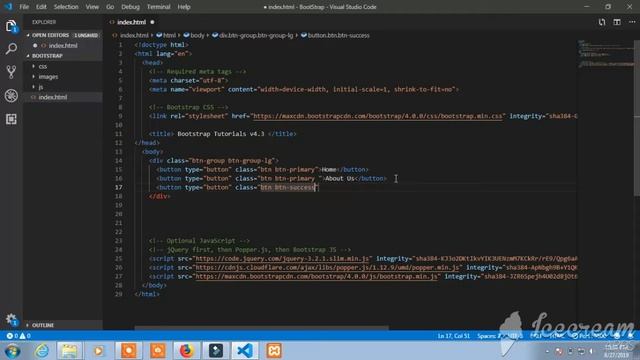Click the Split Editor icon
The width and height of the screenshot is (640, 360).
coord(617,22)
